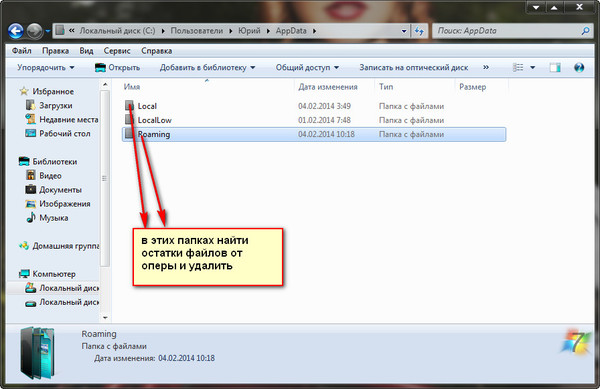600x389 pixels.
Task: Open Музыка library
Action: pos(54,218)
